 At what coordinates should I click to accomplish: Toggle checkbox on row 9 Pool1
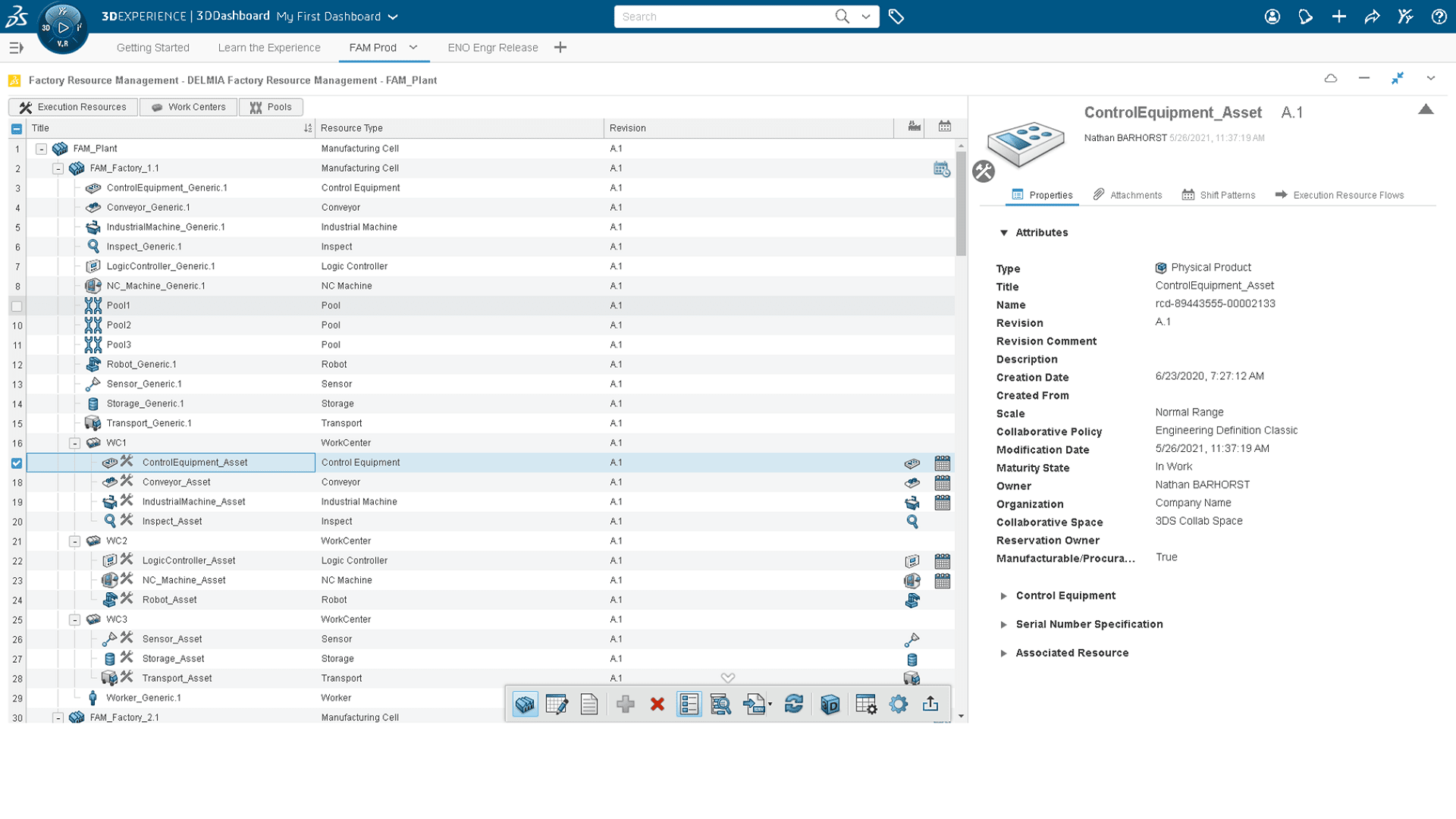(16, 305)
